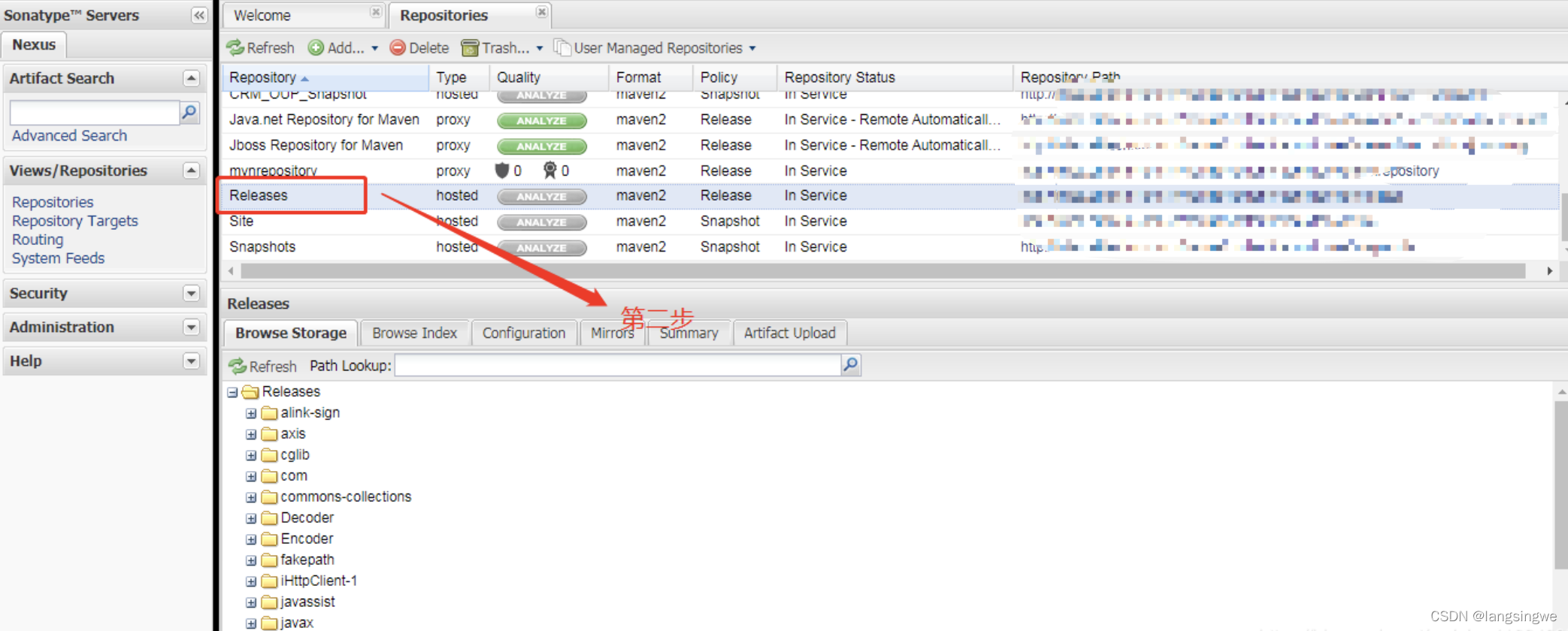Image resolution: width=1568 pixels, height=631 pixels.
Task: Expand the fakepath folder node
Action: click(x=251, y=560)
